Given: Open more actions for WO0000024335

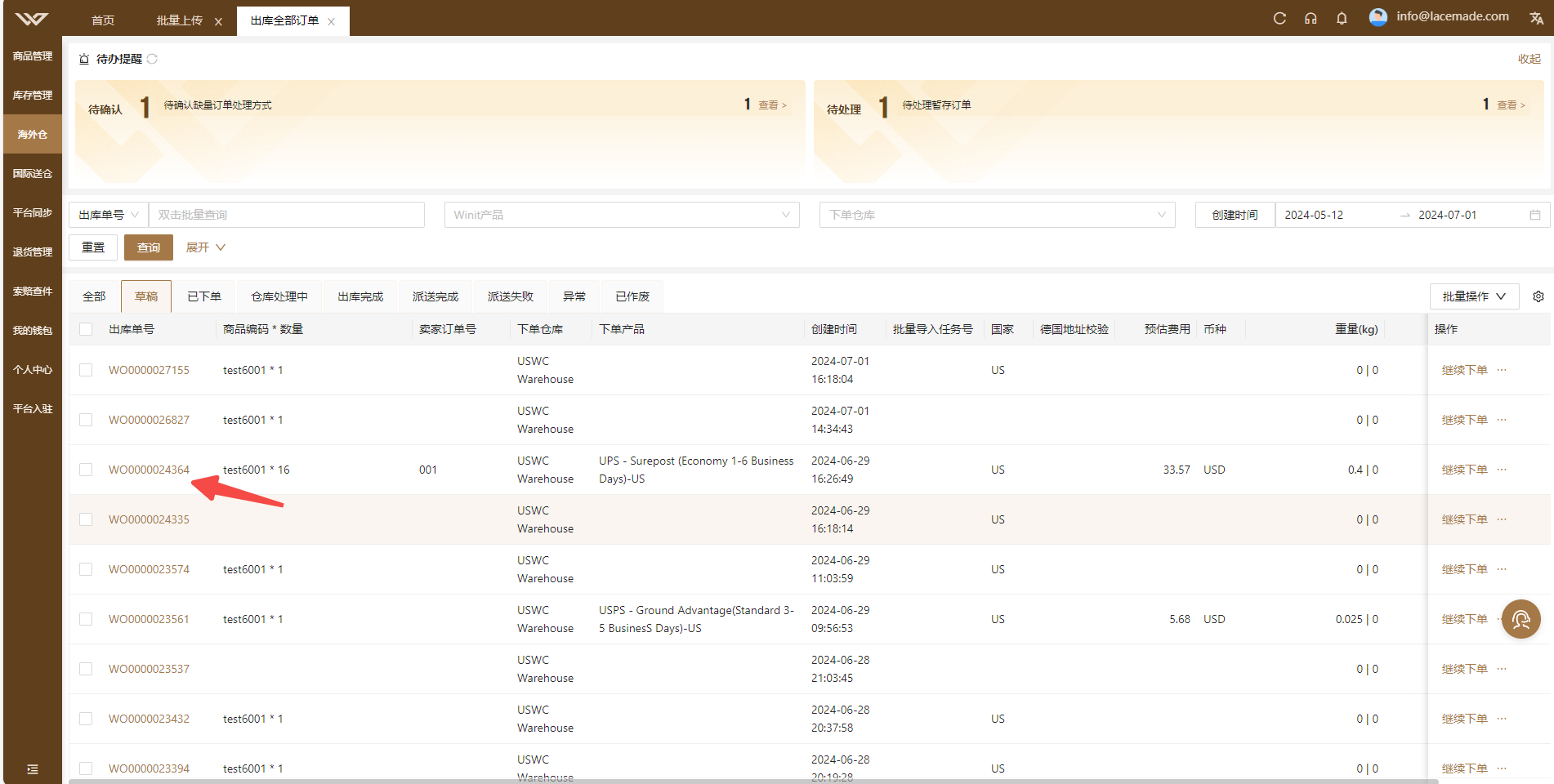Looking at the screenshot, I should (1502, 519).
